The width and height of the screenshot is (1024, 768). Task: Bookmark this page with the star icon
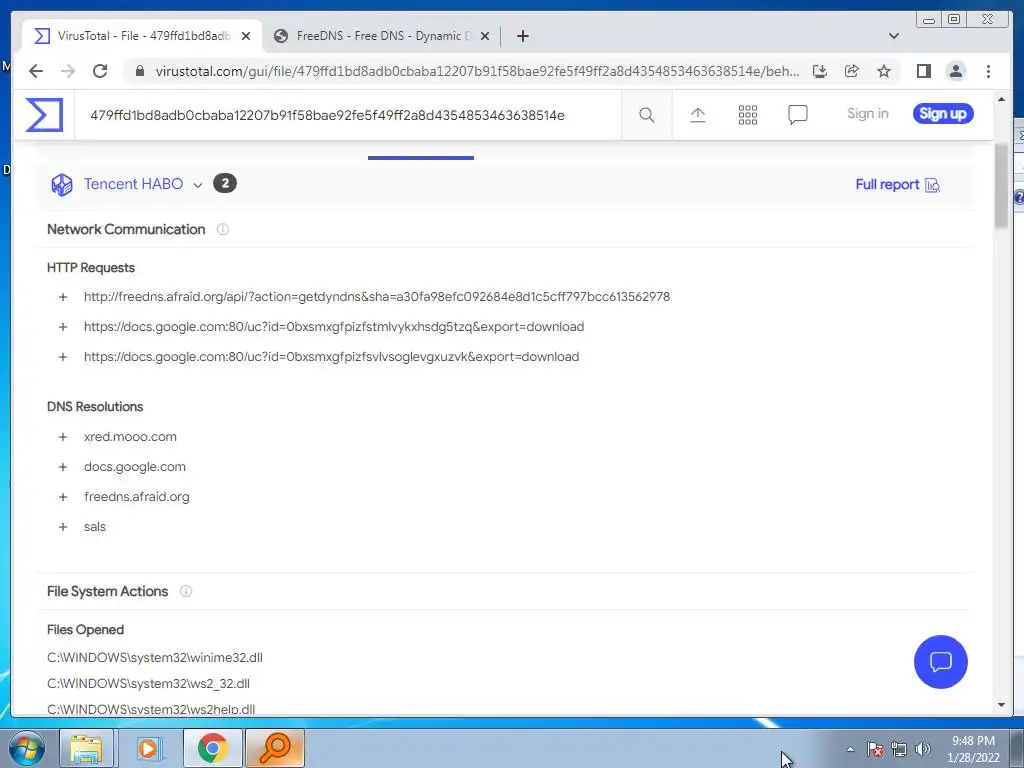[x=884, y=71]
